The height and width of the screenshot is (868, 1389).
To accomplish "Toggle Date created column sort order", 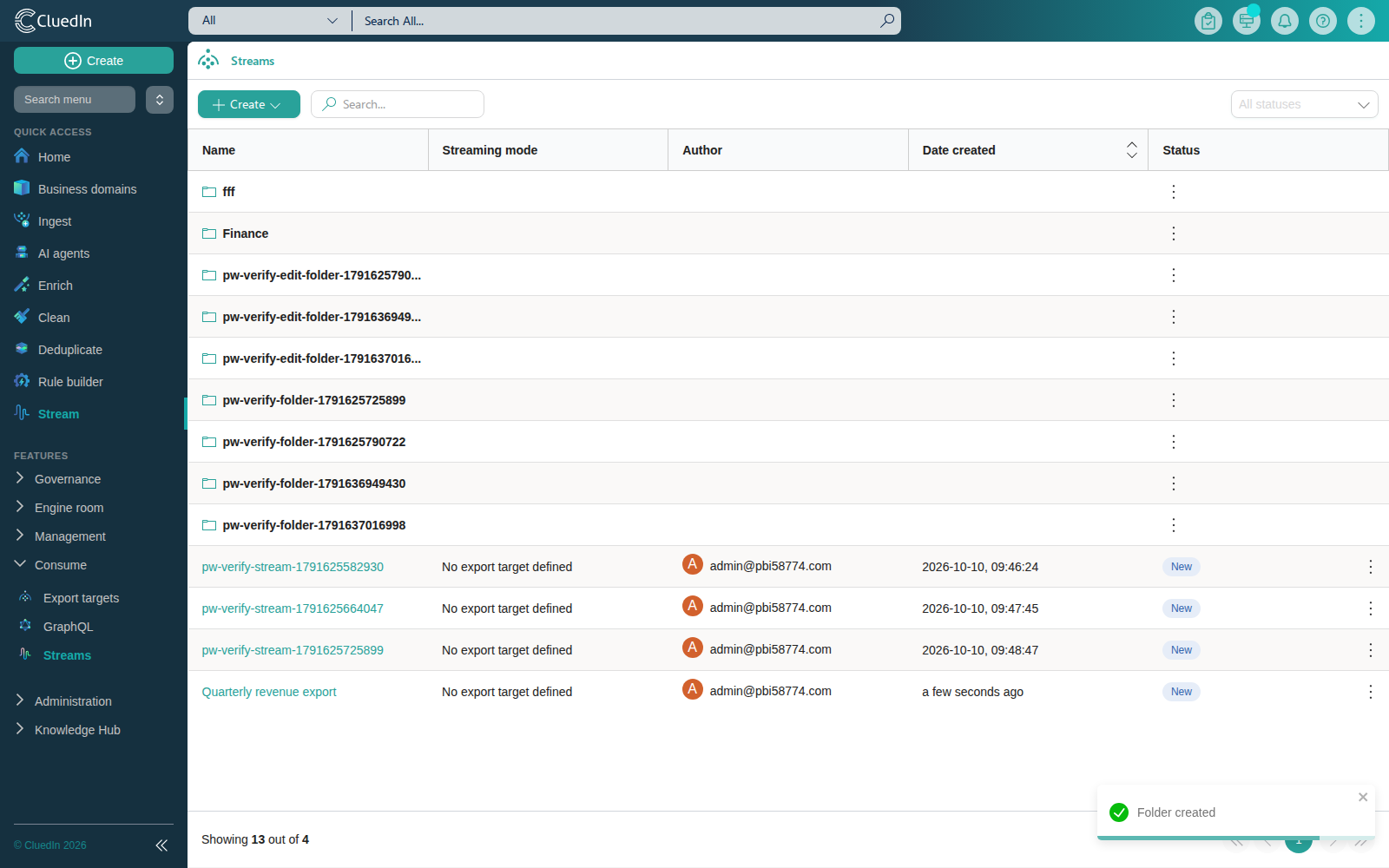I will pyautogui.click(x=1131, y=150).
